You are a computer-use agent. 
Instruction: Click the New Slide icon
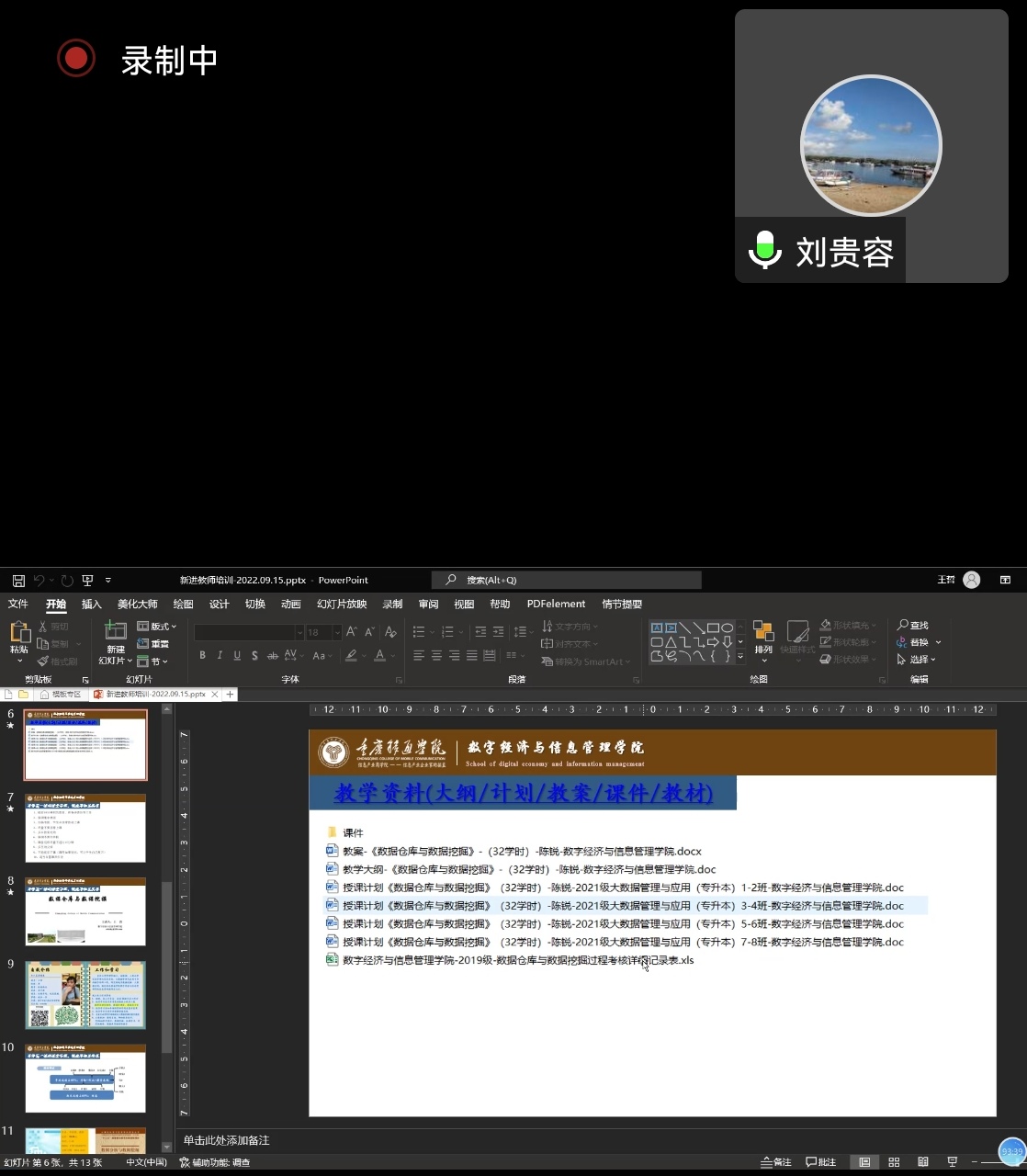[116, 631]
